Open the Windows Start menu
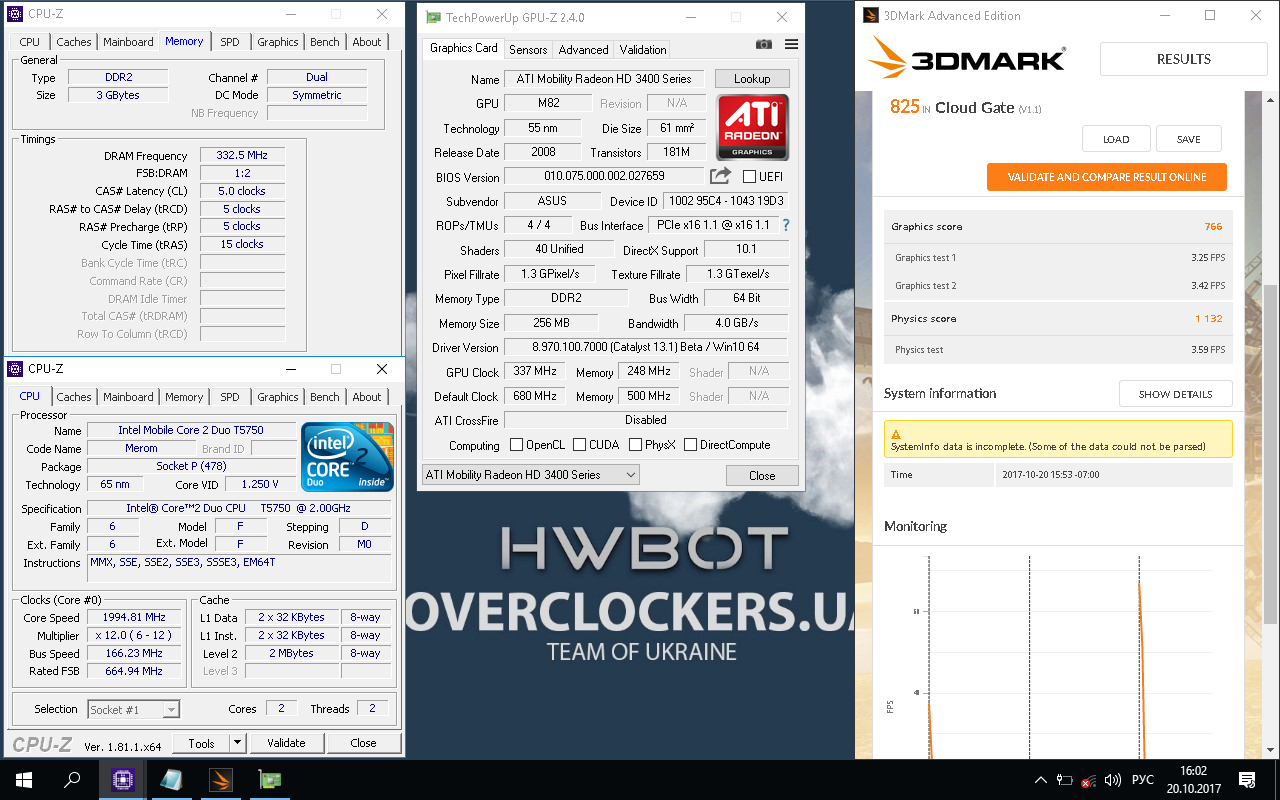 click(x=24, y=780)
